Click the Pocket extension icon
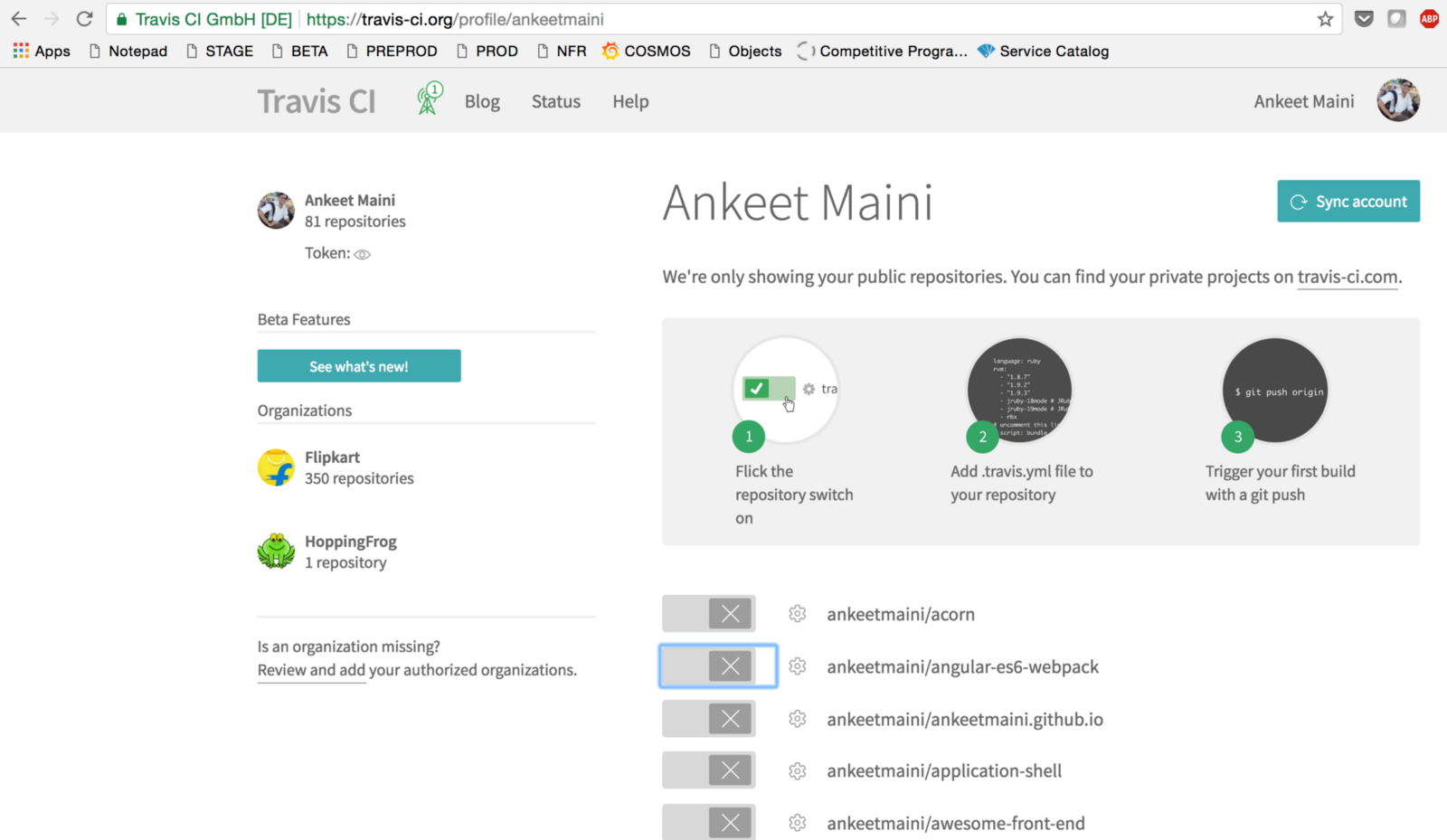The height and width of the screenshot is (840, 1447). (1364, 19)
